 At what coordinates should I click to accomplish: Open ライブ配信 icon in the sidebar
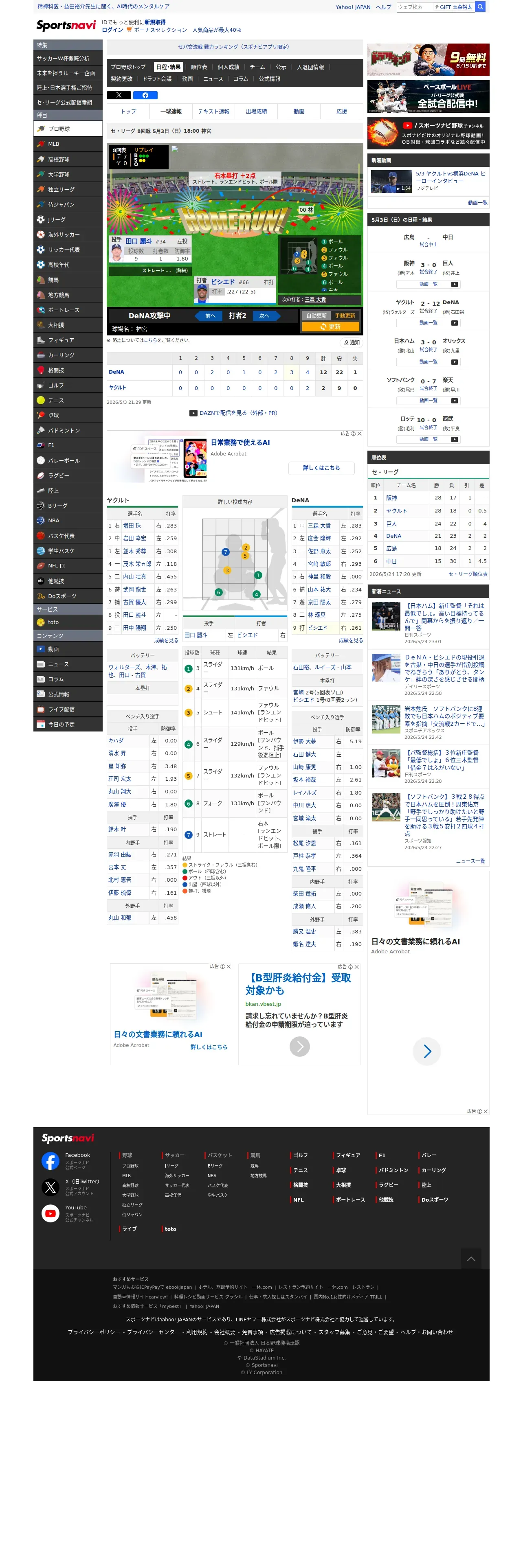pyautogui.click(x=41, y=709)
